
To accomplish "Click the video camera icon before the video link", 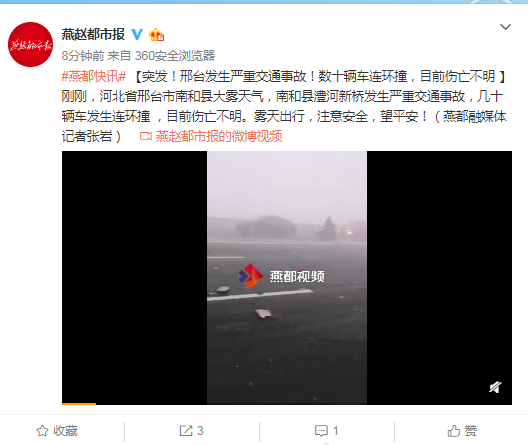I will tap(146, 136).
